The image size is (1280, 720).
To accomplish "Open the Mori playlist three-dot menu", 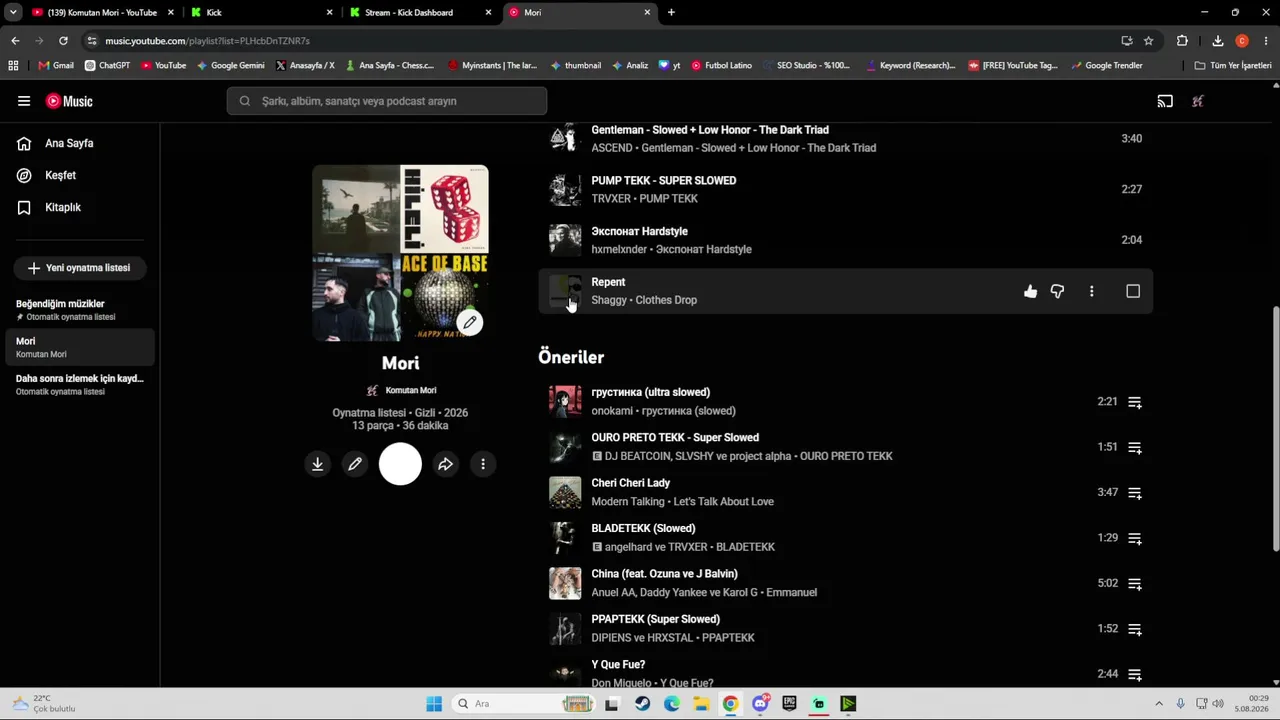I will [x=483, y=464].
